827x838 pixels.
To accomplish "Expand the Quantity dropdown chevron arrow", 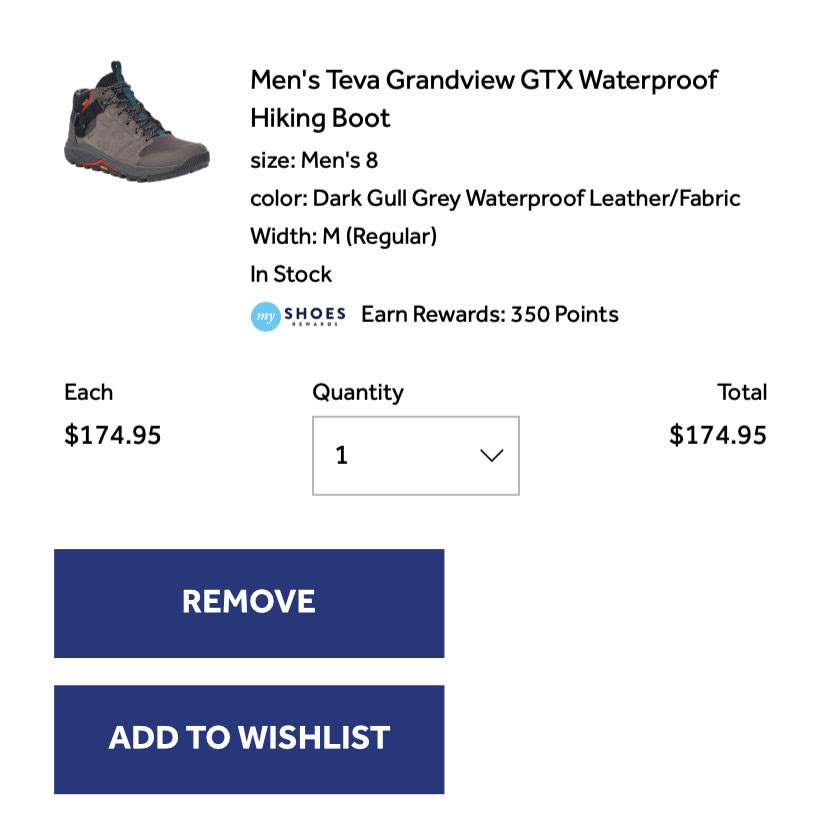I will coord(492,455).
